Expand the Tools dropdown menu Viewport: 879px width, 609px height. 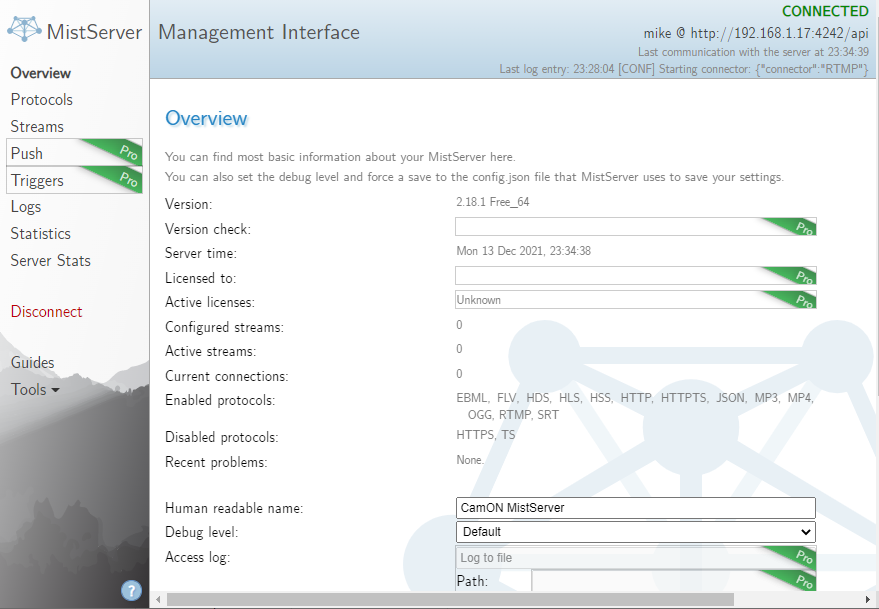pyautogui.click(x=35, y=390)
